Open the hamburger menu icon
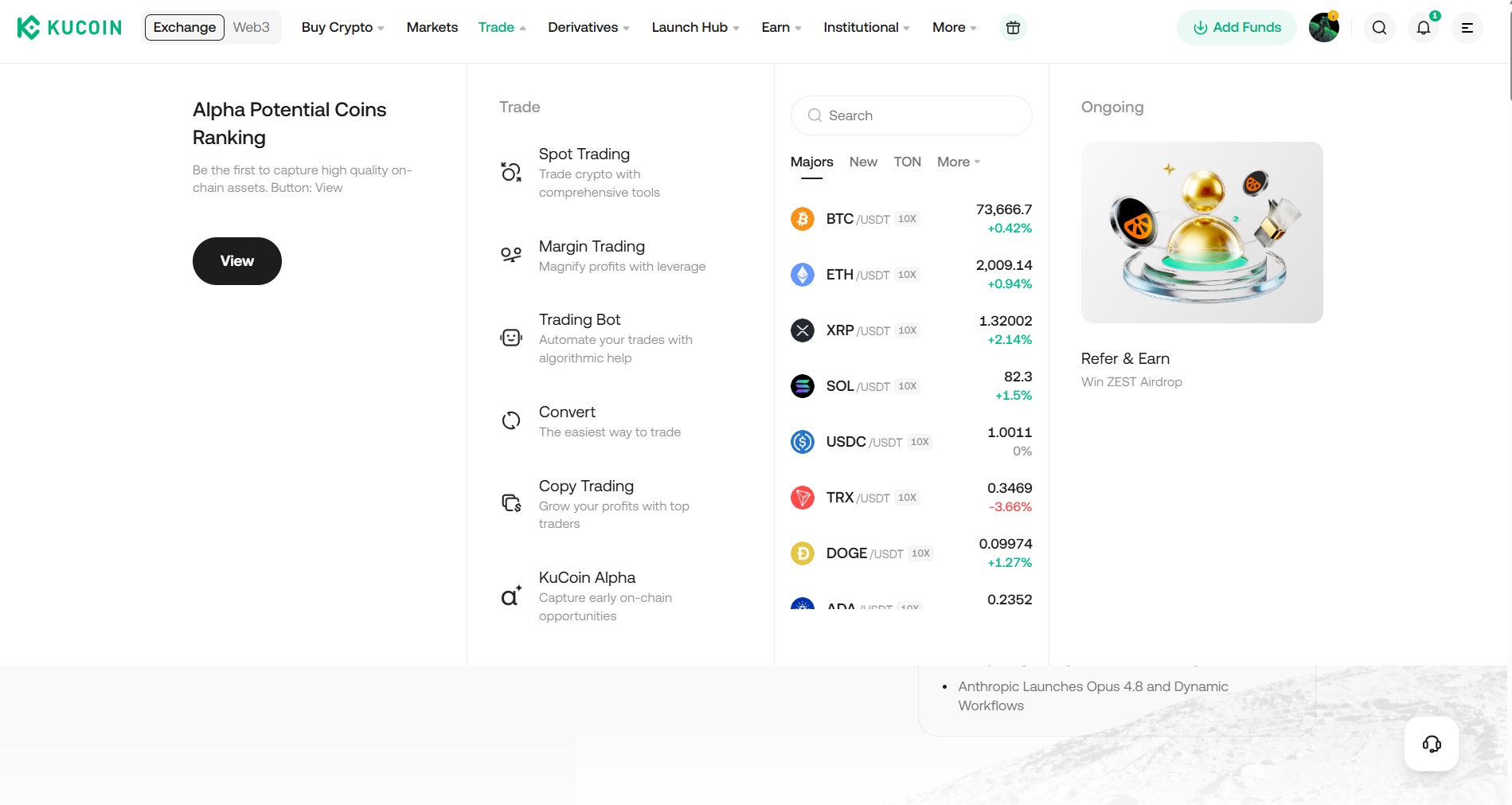Screen dimensions: 1512x805 1467,28
